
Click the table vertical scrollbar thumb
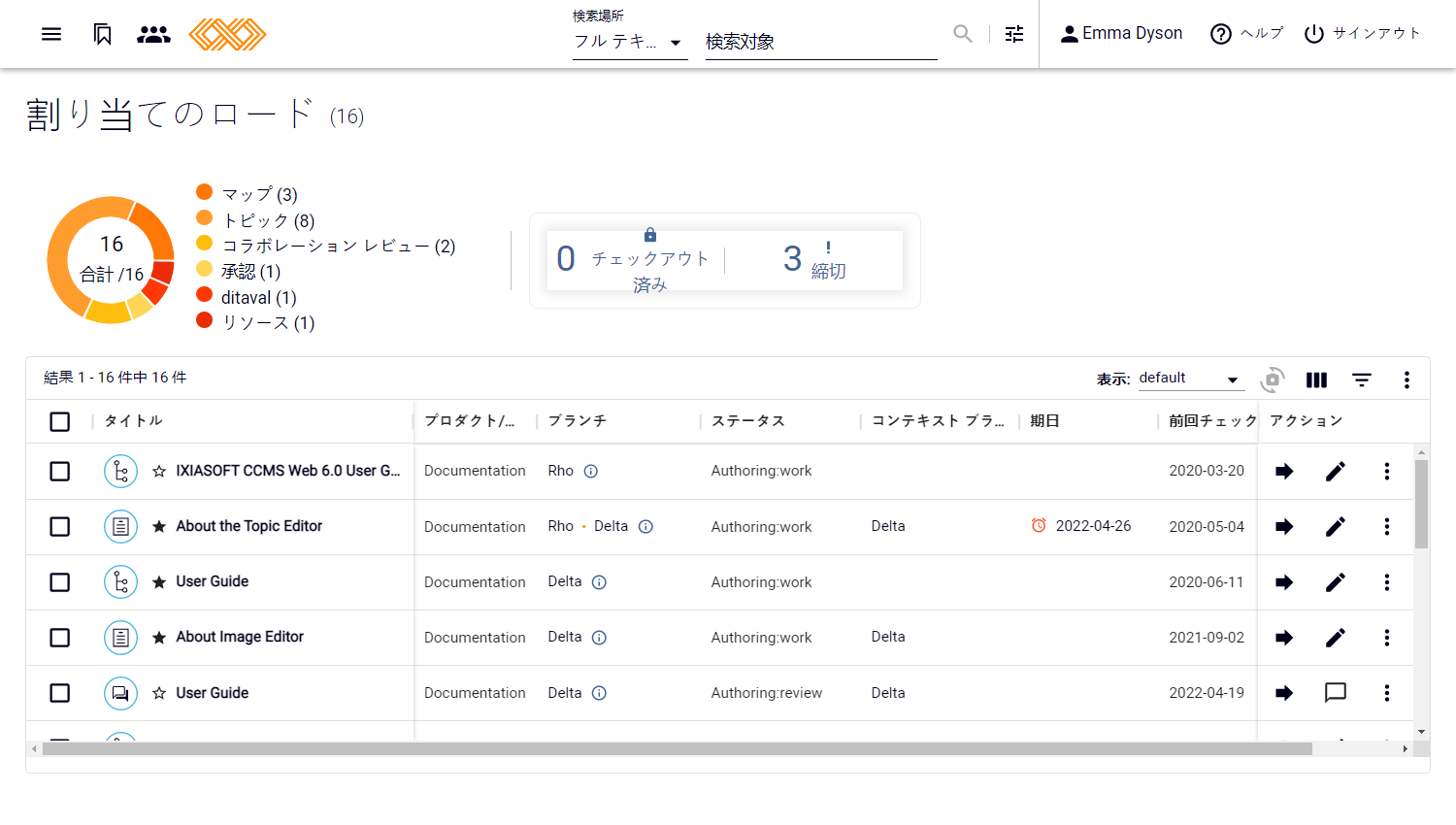(1421, 504)
